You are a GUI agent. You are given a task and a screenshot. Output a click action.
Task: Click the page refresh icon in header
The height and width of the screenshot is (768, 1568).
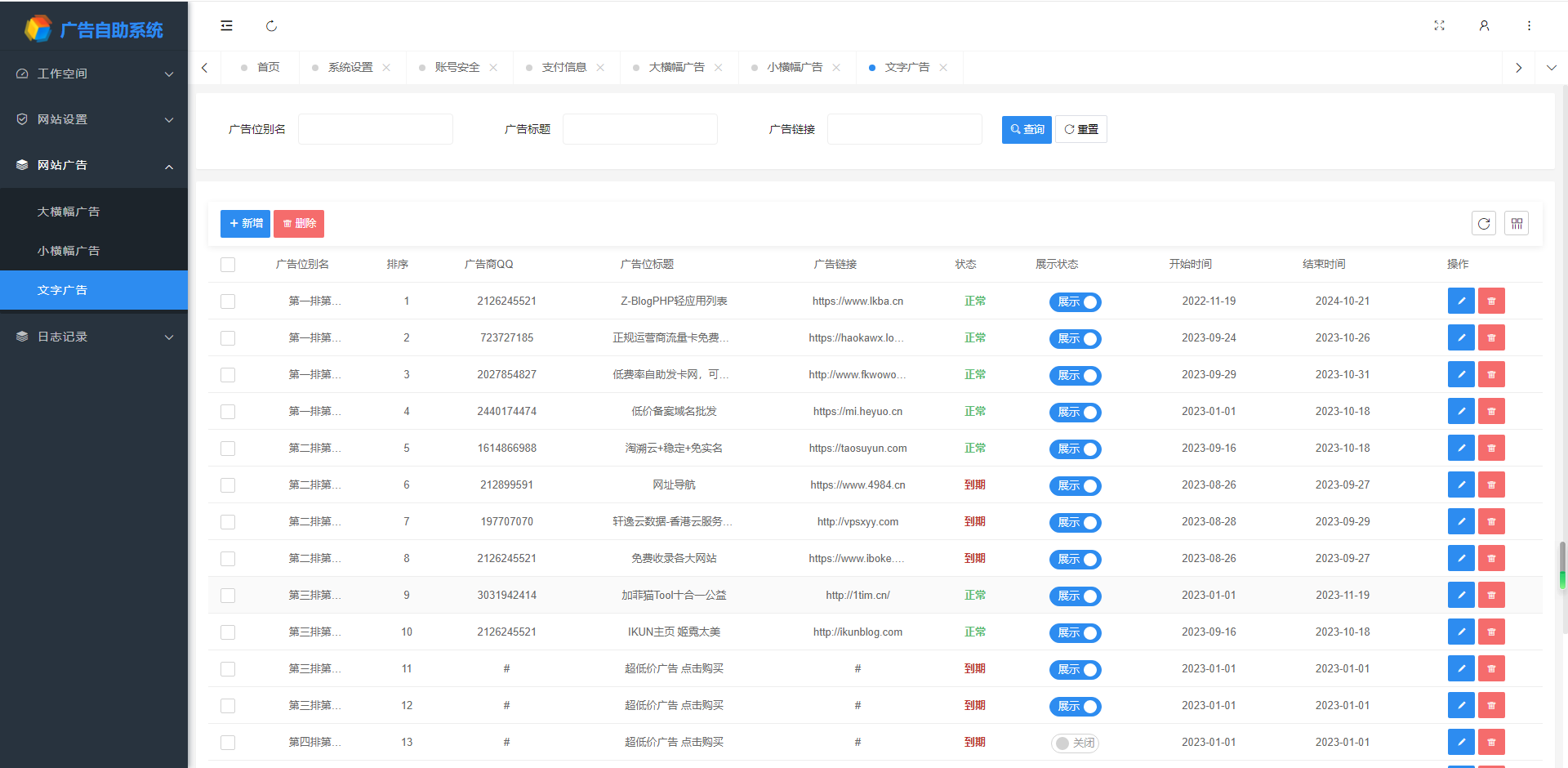click(x=271, y=26)
